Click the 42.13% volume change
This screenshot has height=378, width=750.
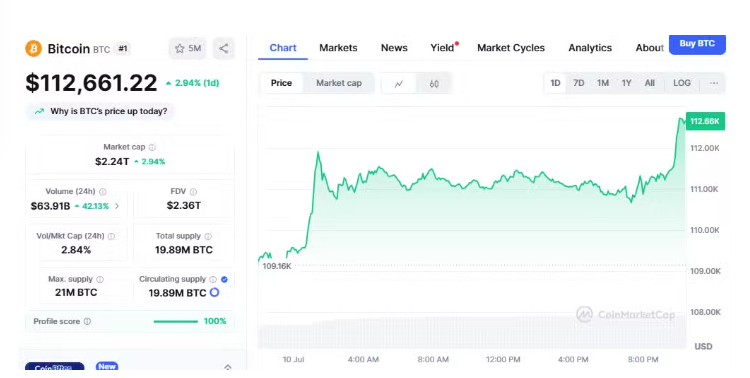click(x=92, y=206)
